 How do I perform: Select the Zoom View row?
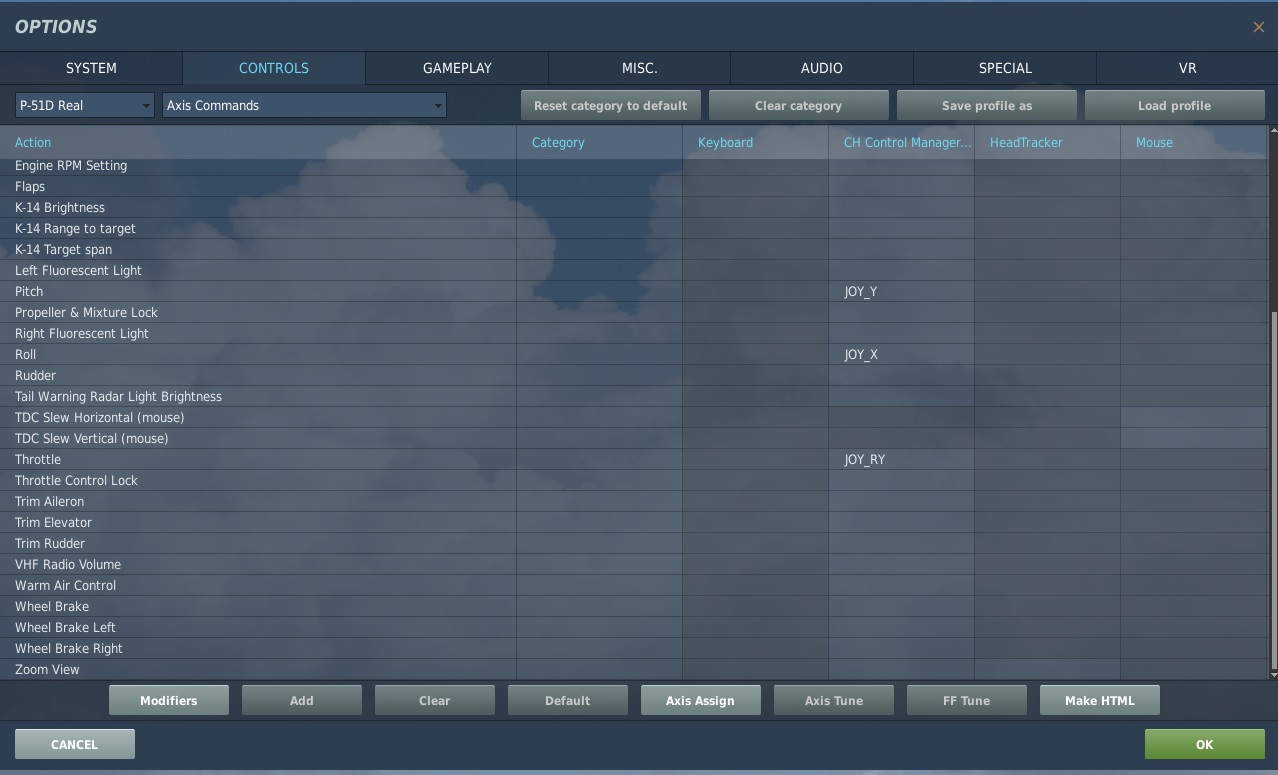[x=633, y=669]
